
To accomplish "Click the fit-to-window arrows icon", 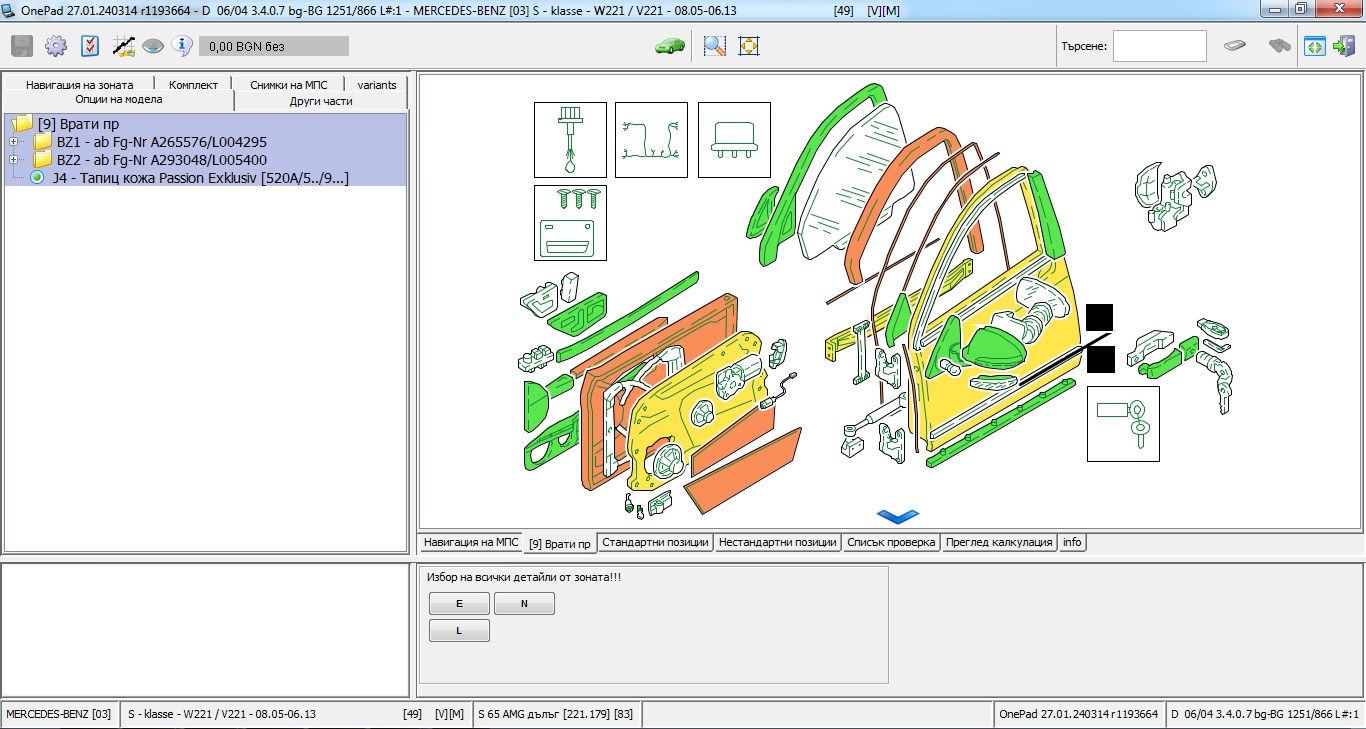I will pyautogui.click(x=749, y=46).
